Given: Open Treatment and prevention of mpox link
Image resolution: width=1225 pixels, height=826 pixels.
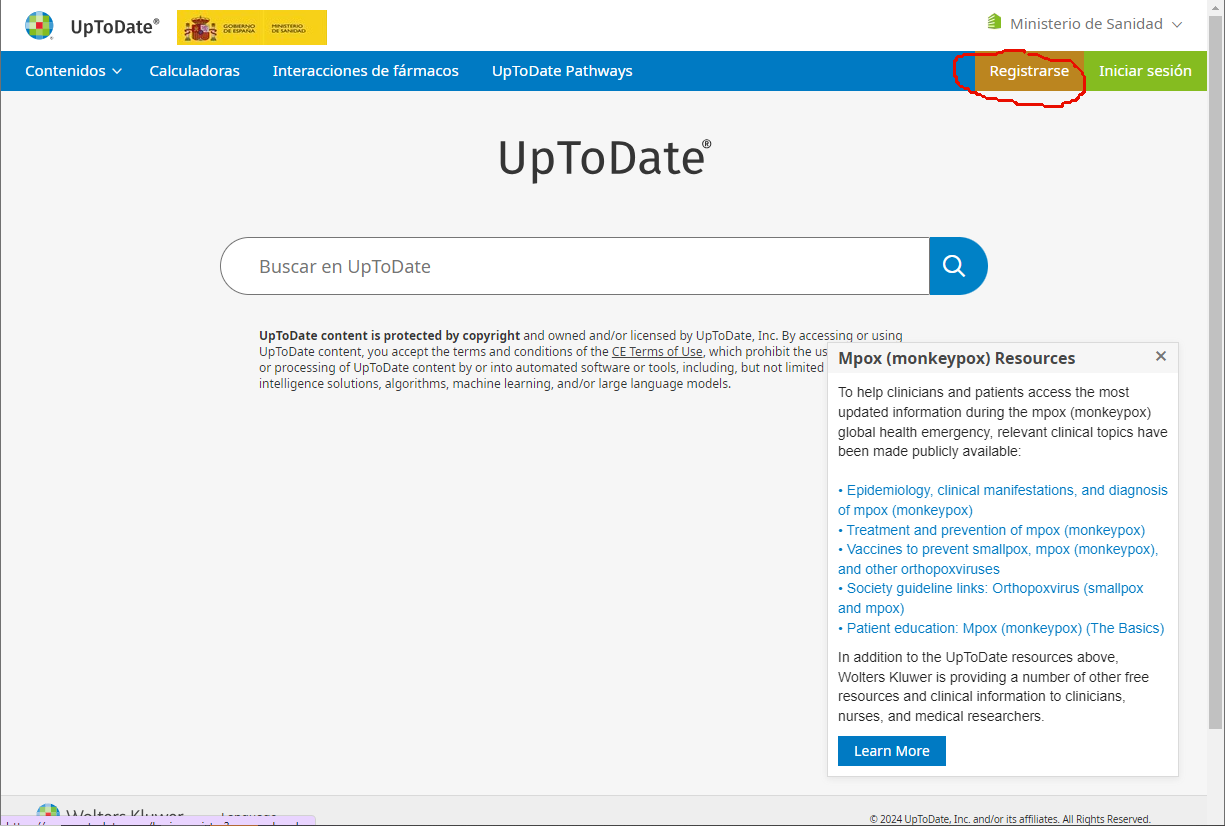Looking at the screenshot, I should coord(995,530).
